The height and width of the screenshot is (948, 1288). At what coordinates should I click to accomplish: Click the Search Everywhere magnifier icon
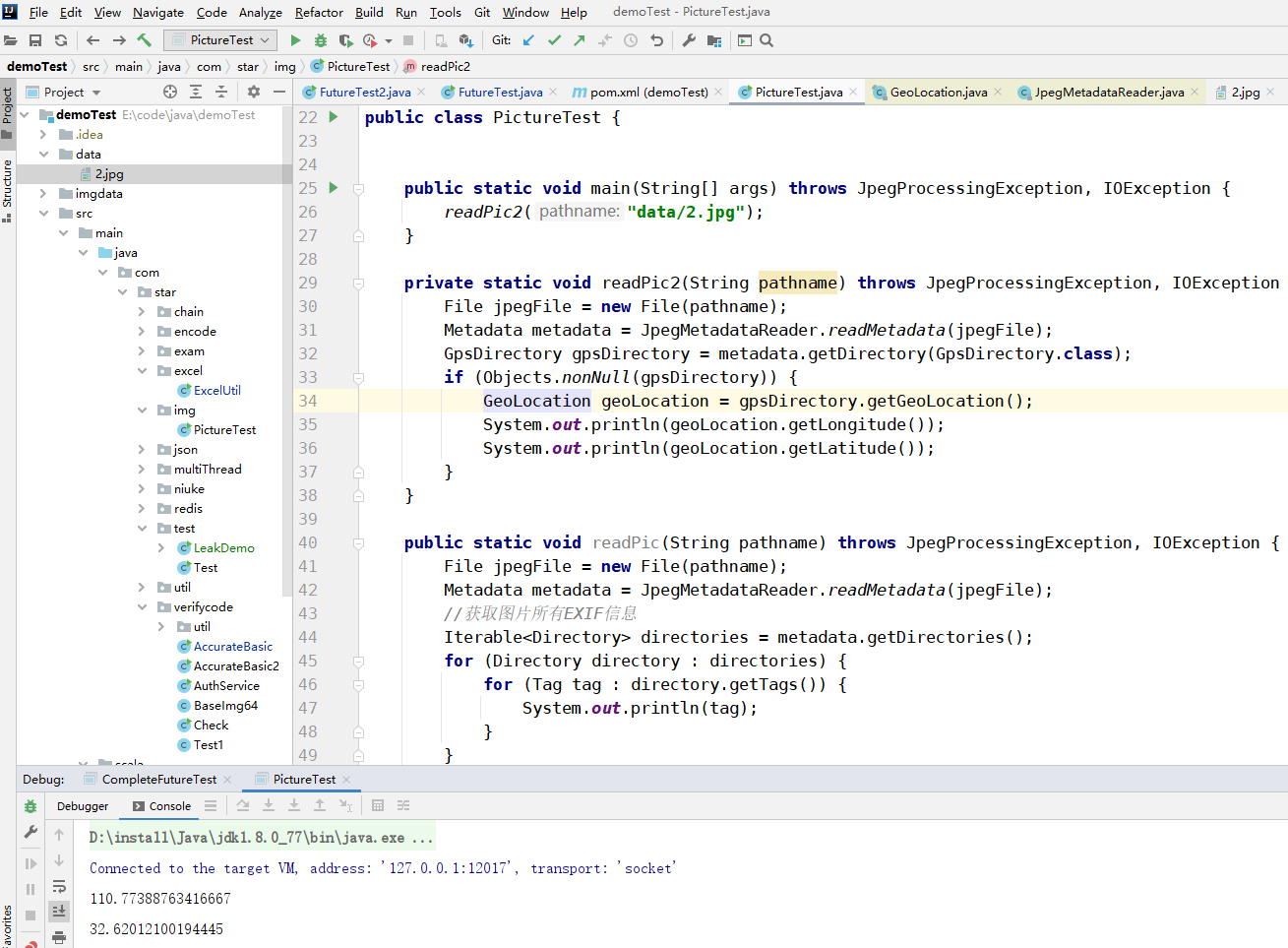tap(767, 40)
